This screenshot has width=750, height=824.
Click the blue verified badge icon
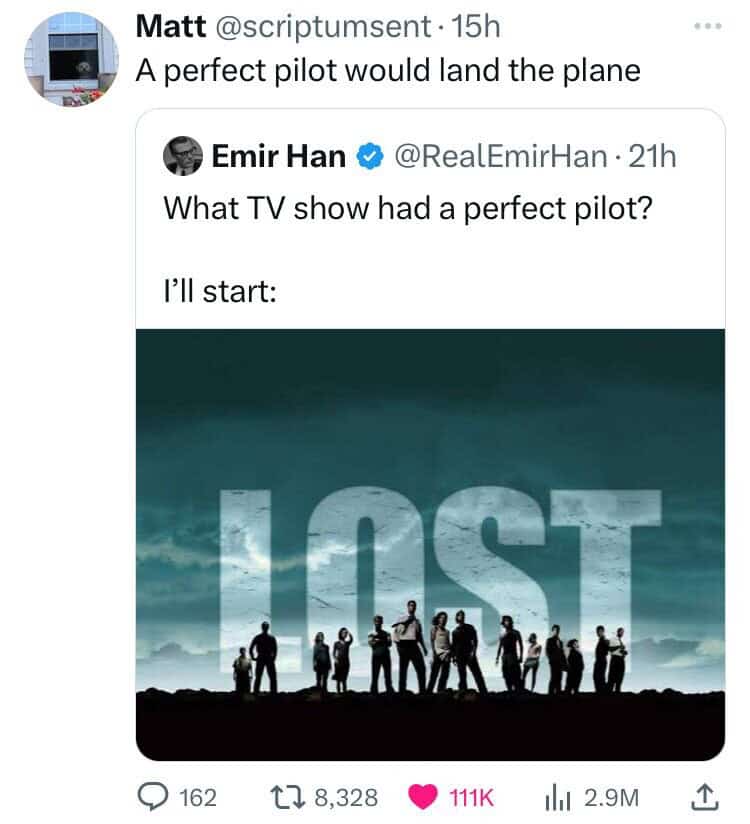pyautogui.click(x=371, y=157)
